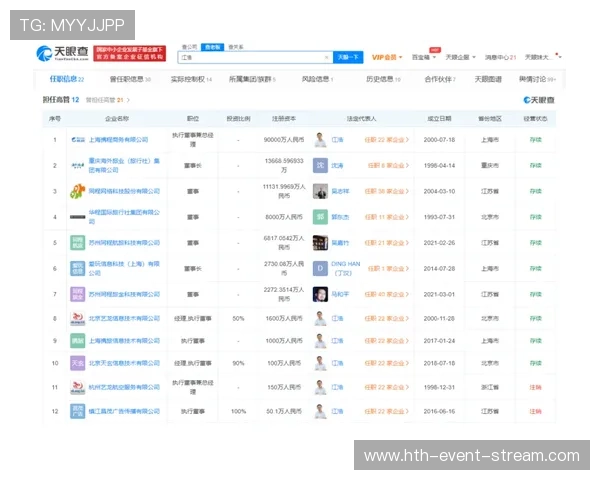The image size is (600, 480).
Task: Click the blue square logo in row 6
Action: click(x=78, y=268)
